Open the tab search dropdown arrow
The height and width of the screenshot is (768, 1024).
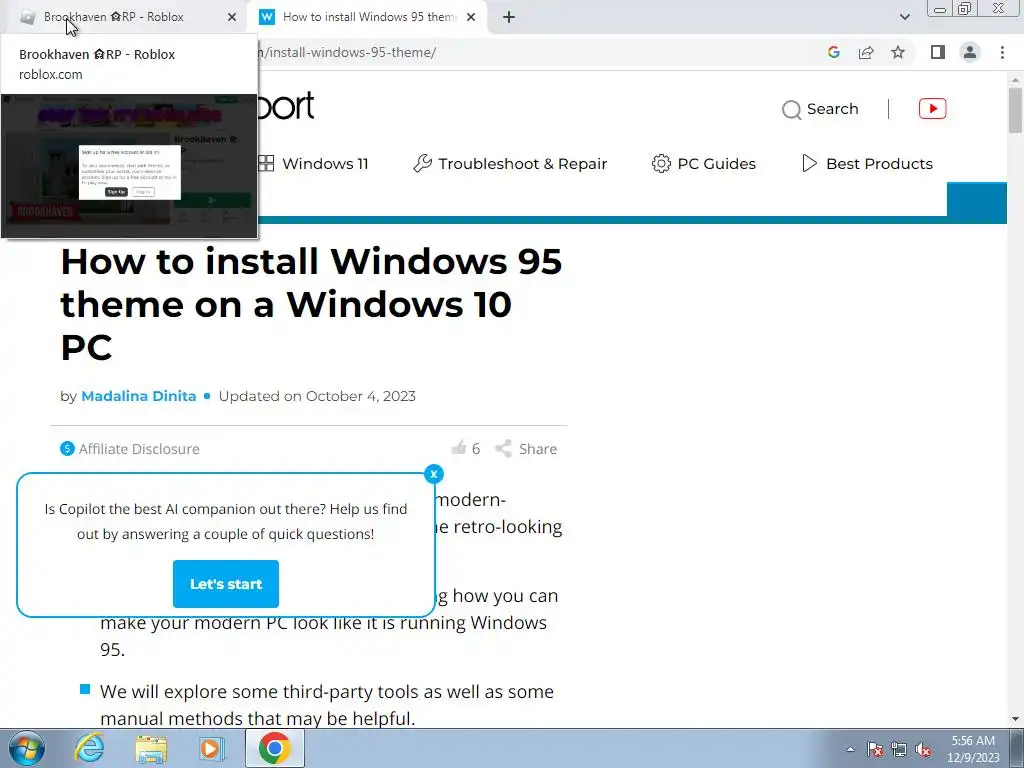pos(904,17)
